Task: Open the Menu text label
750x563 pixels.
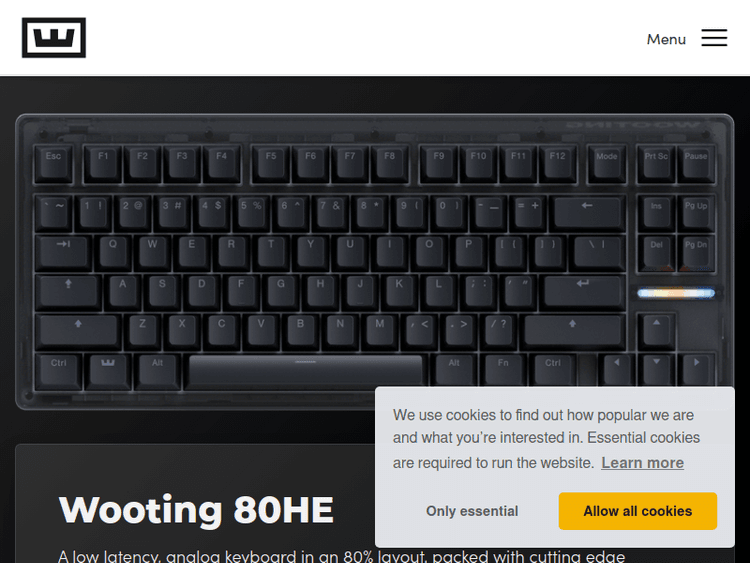Action: point(666,39)
